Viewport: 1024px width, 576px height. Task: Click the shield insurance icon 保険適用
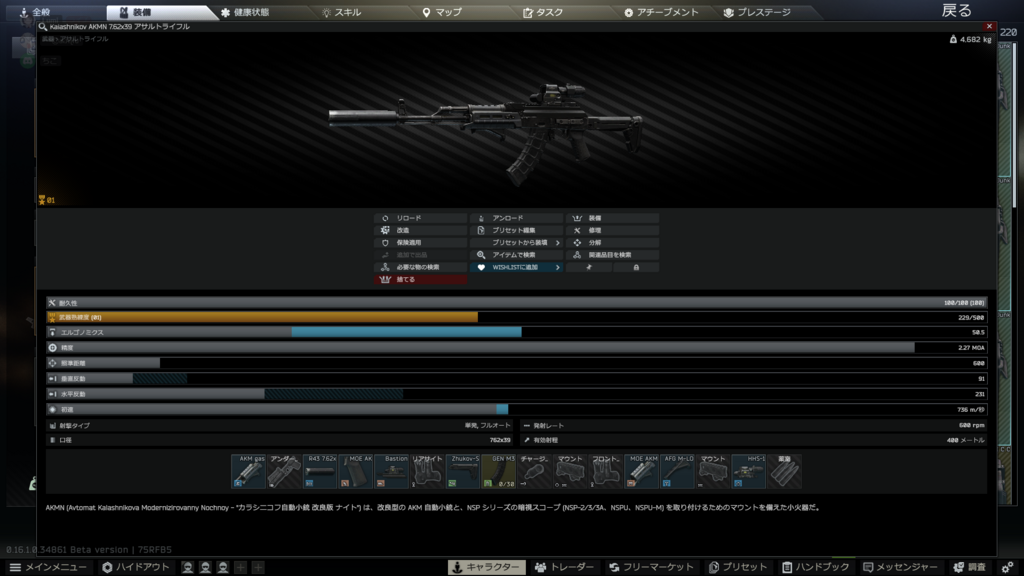(x=385, y=243)
